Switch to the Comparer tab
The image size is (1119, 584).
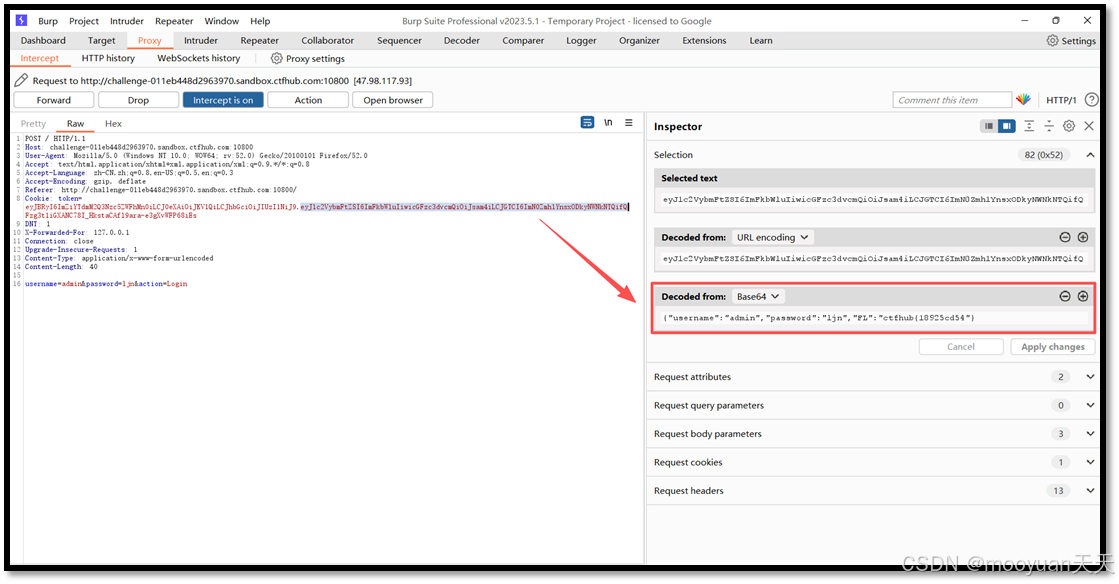(x=523, y=41)
